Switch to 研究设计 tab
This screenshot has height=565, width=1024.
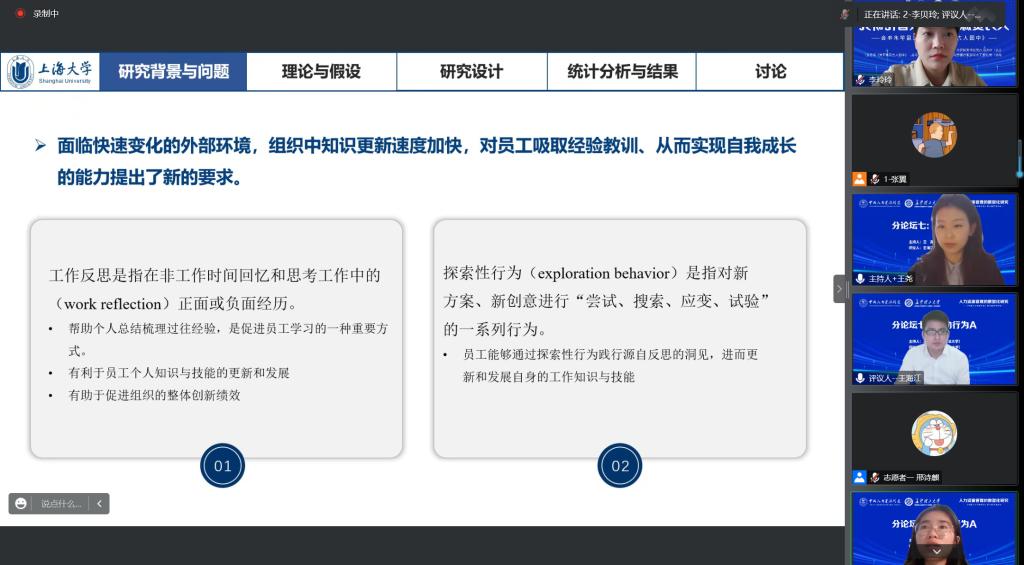[x=472, y=71]
